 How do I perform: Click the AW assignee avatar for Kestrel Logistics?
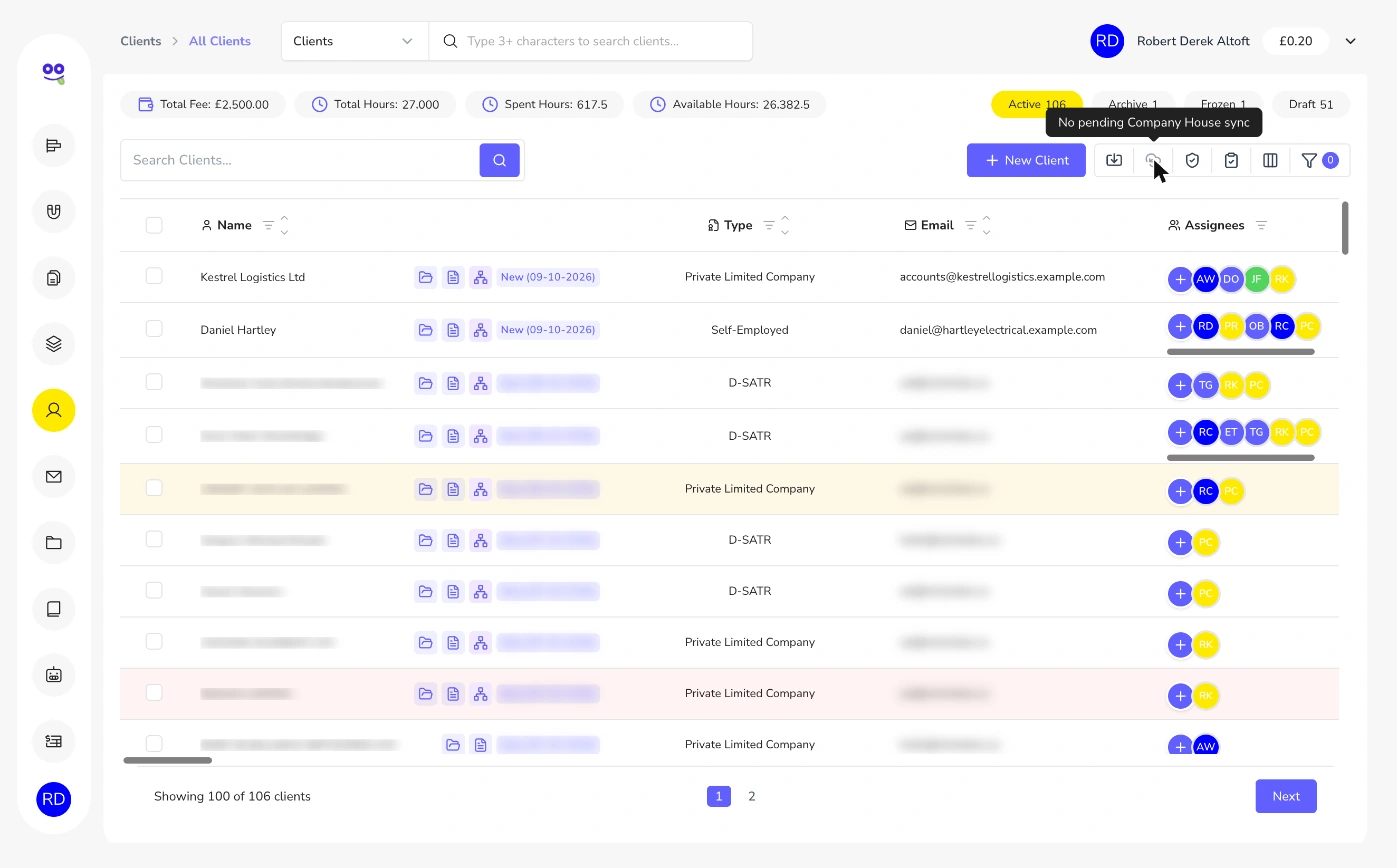[1206, 280]
